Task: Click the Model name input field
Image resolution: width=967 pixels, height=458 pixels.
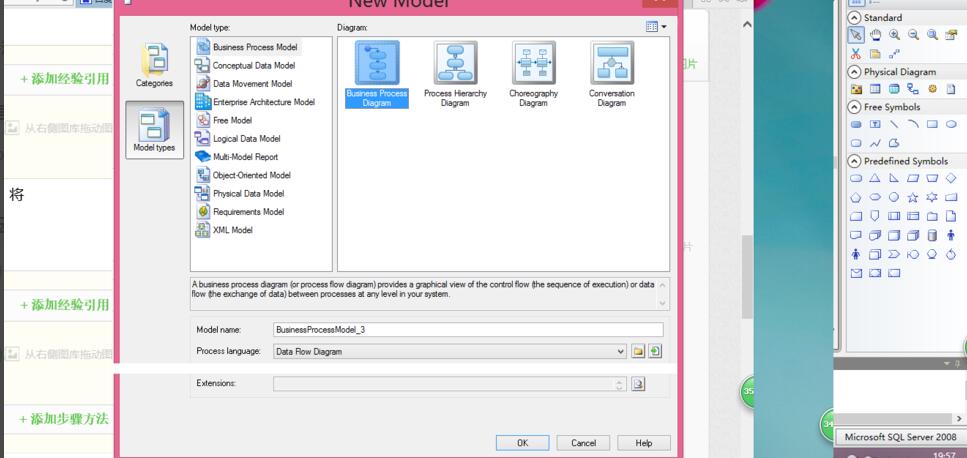Action: (467, 329)
